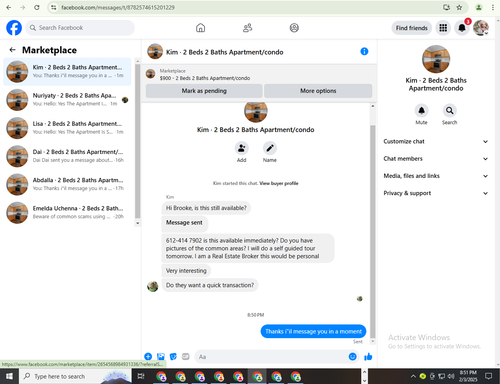Click the 'Very interesting' message
Screen dimensions: 500x384
186,271
